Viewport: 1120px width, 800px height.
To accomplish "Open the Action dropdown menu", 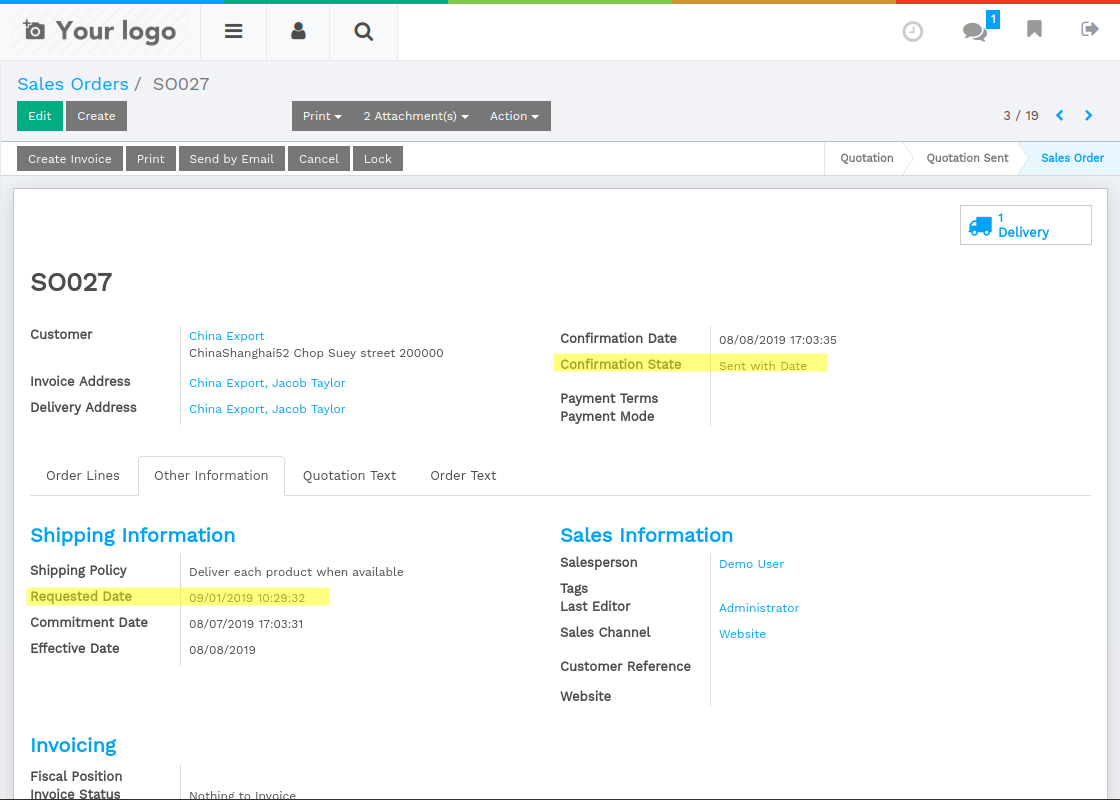I will pyautogui.click(x=513, y=115).
